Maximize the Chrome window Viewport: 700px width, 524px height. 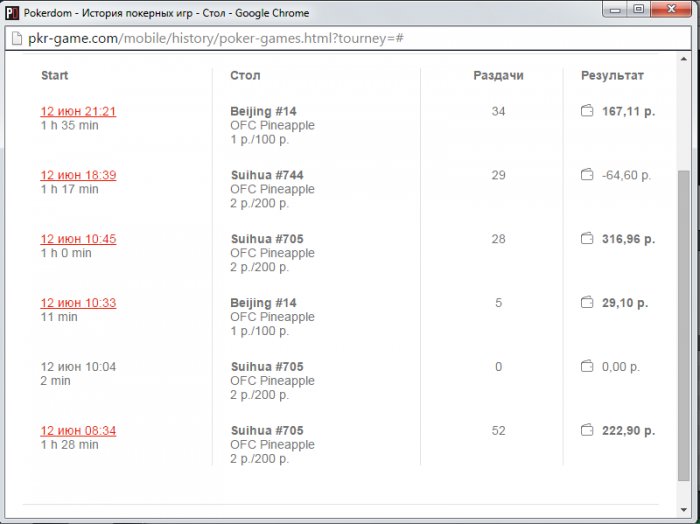click(x=639, y=9)
